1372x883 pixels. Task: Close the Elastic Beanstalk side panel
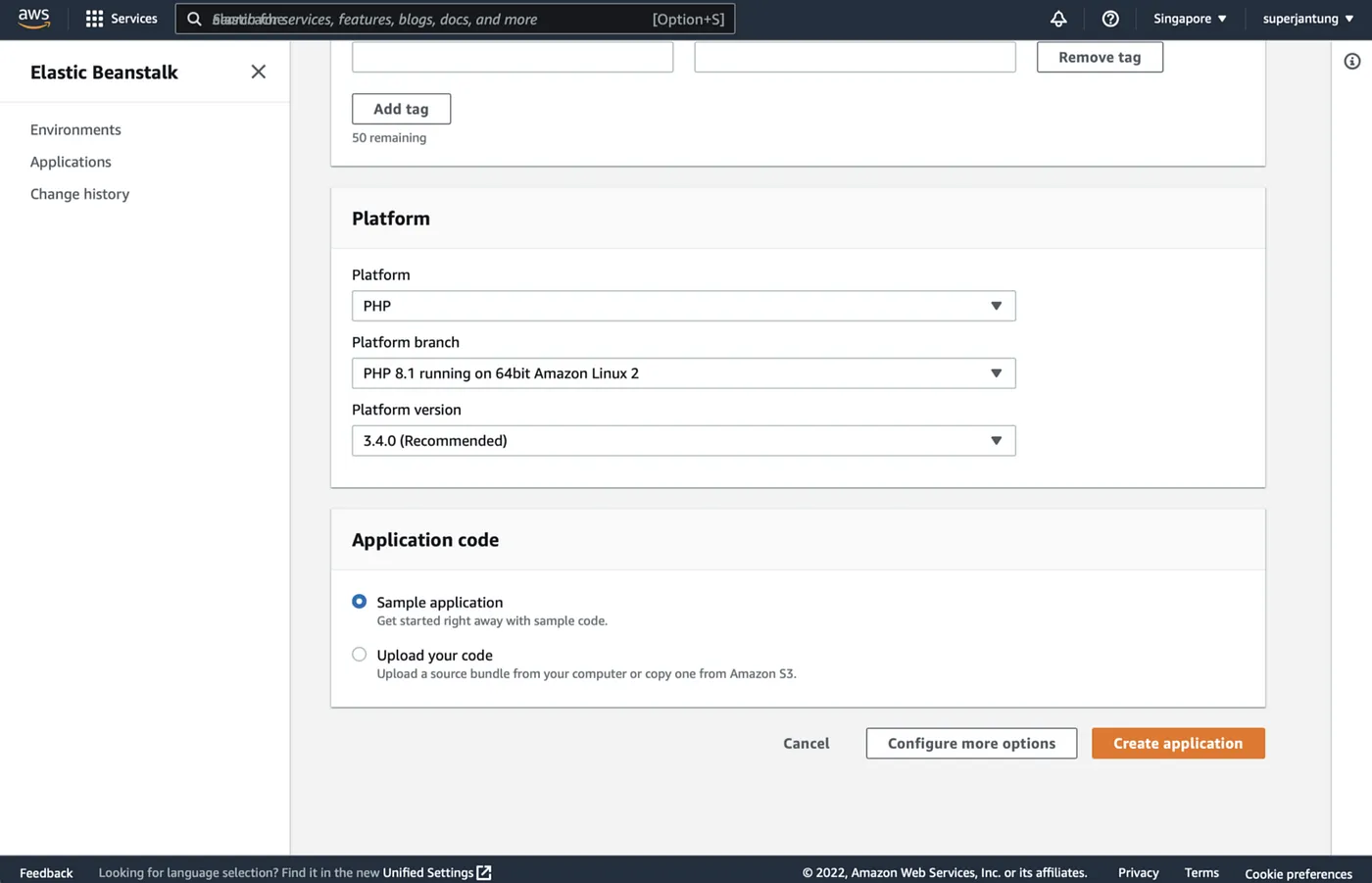coord(259,72)
